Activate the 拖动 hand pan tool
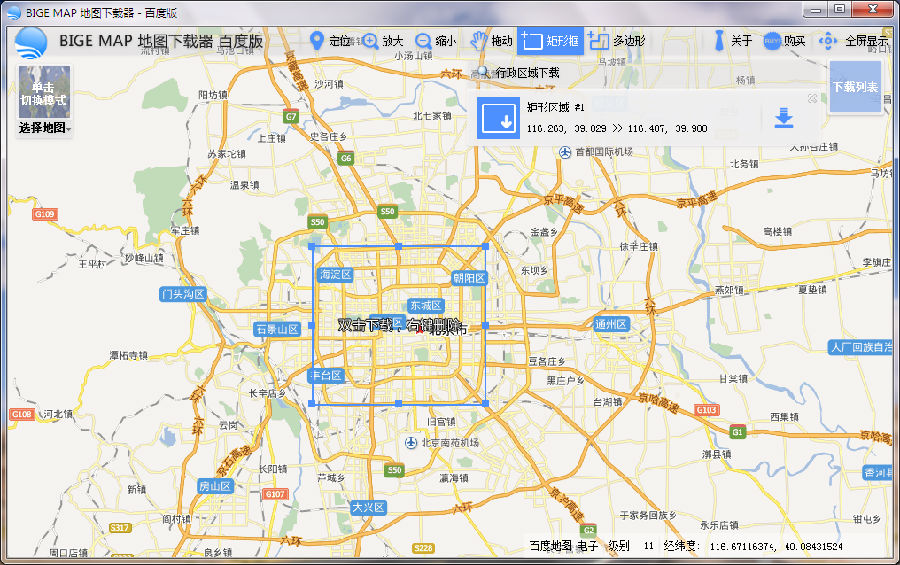This screenshot has height=565, width=900. (x=491, y=41)
